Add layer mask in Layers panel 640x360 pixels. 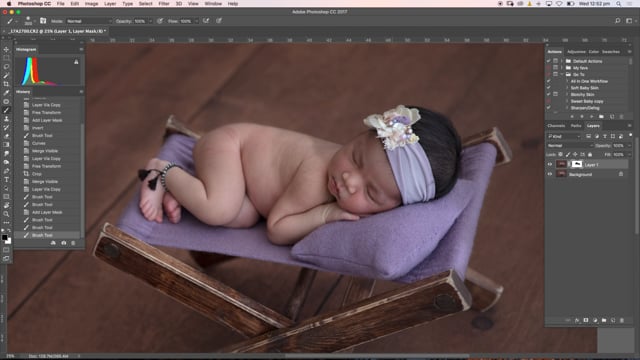(x=586, y=320)
